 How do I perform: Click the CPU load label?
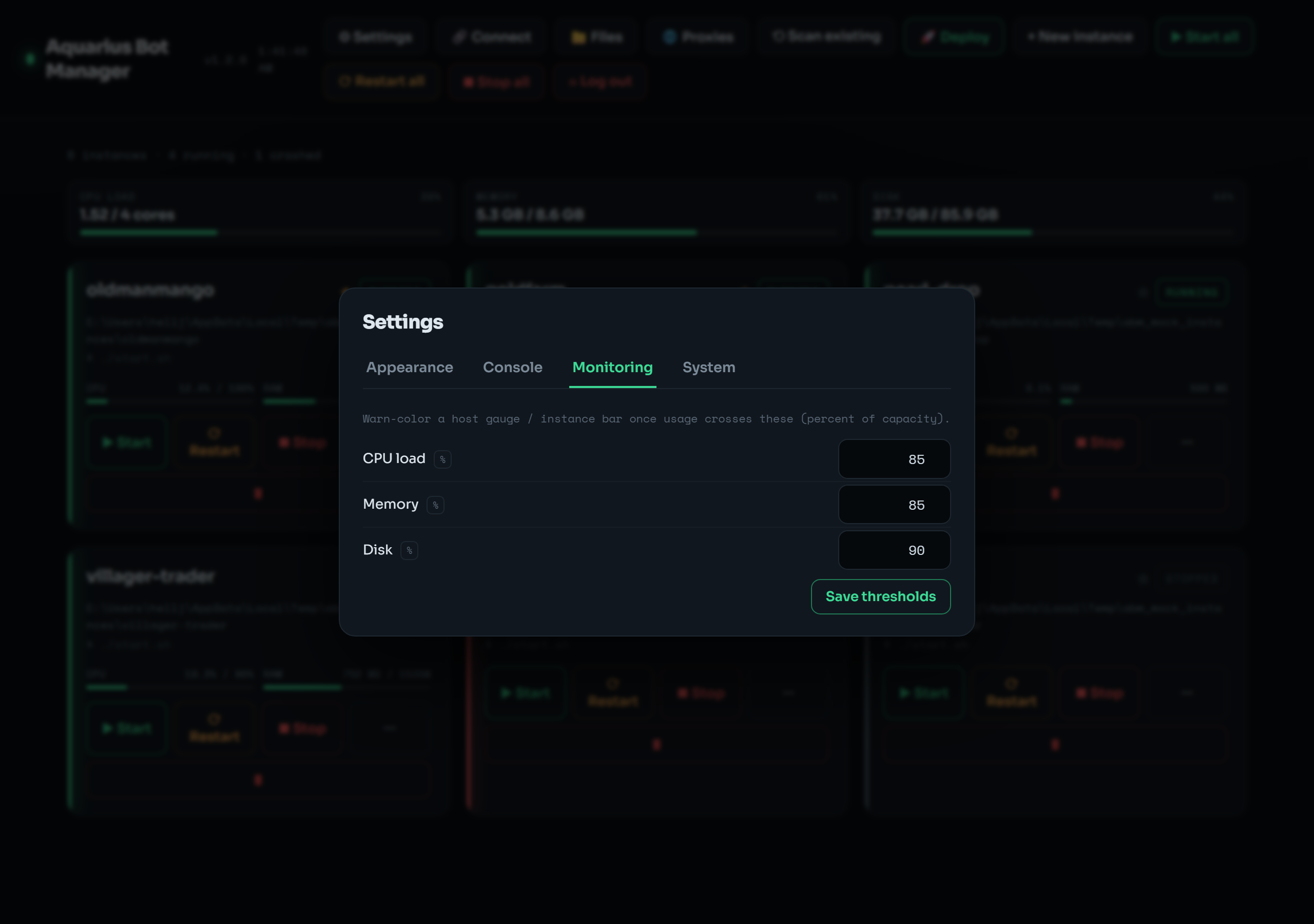(x=394, y=458)
